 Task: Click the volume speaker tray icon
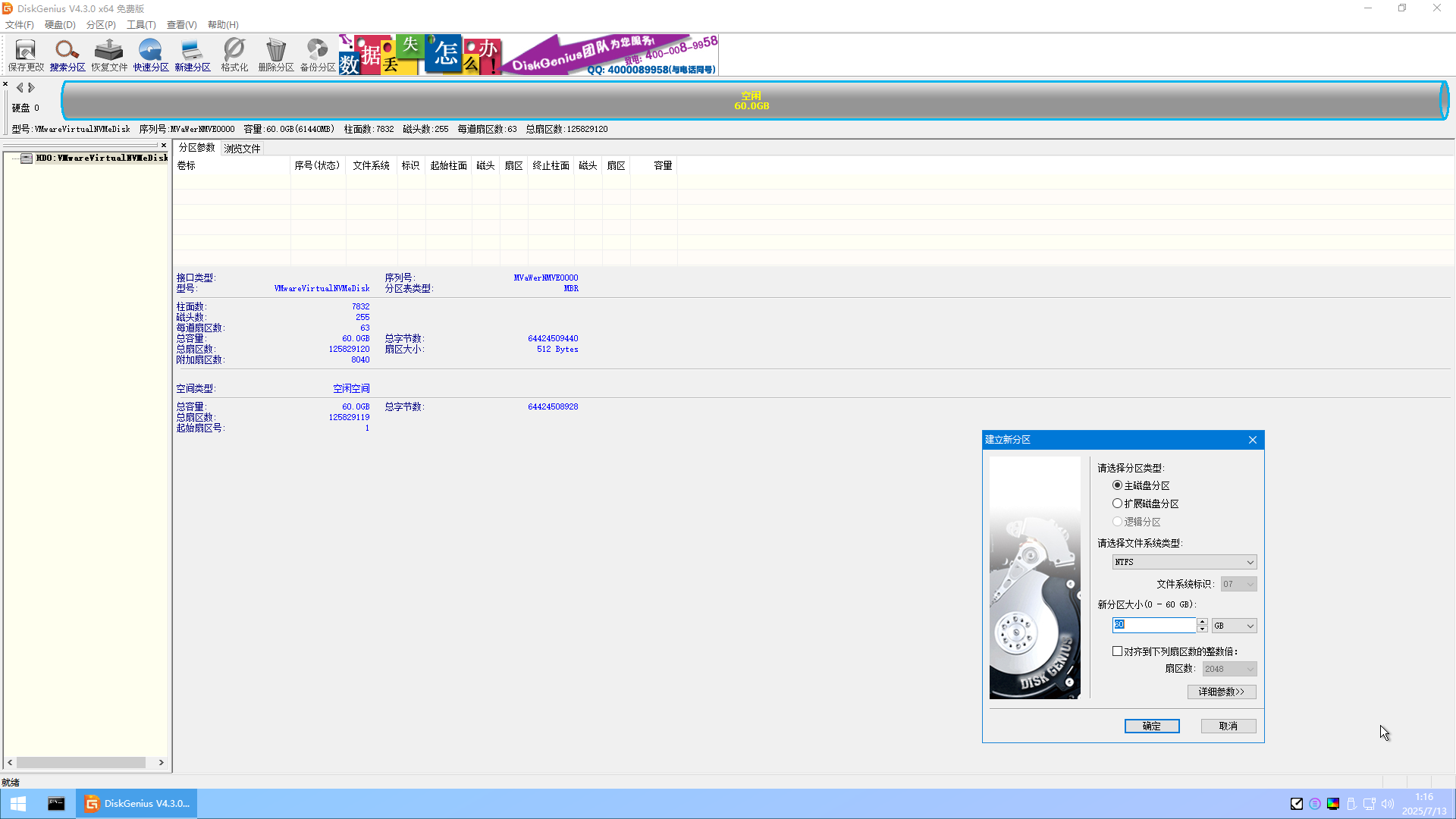tap(1388, 804)
